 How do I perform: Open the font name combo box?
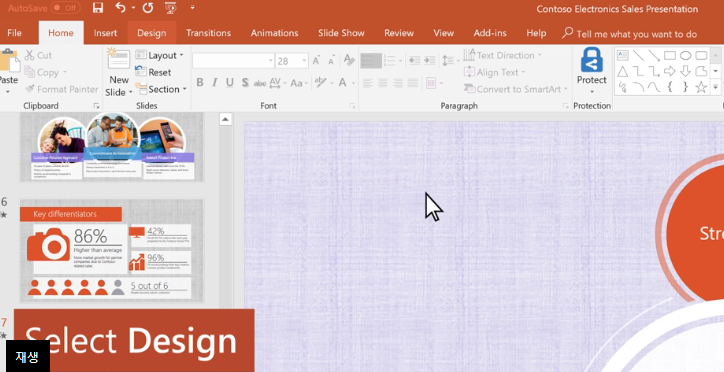tap(234, 61)
